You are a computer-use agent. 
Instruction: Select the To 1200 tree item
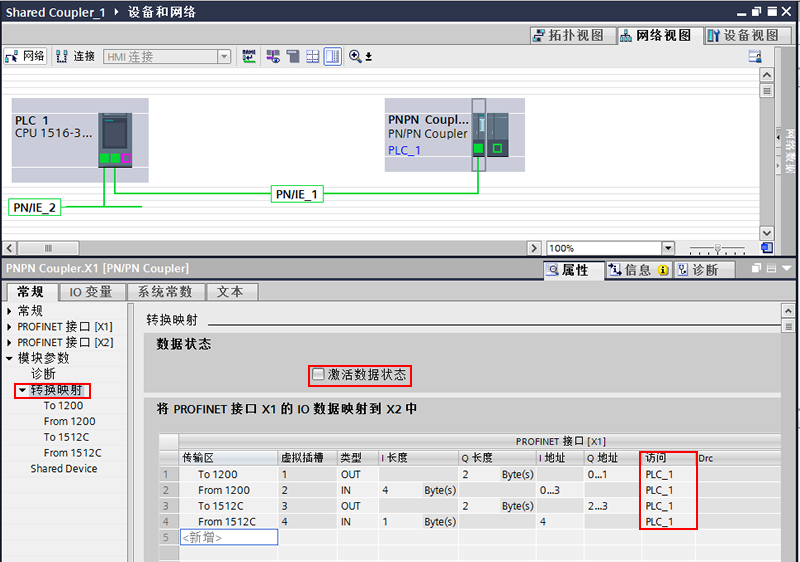63,406
